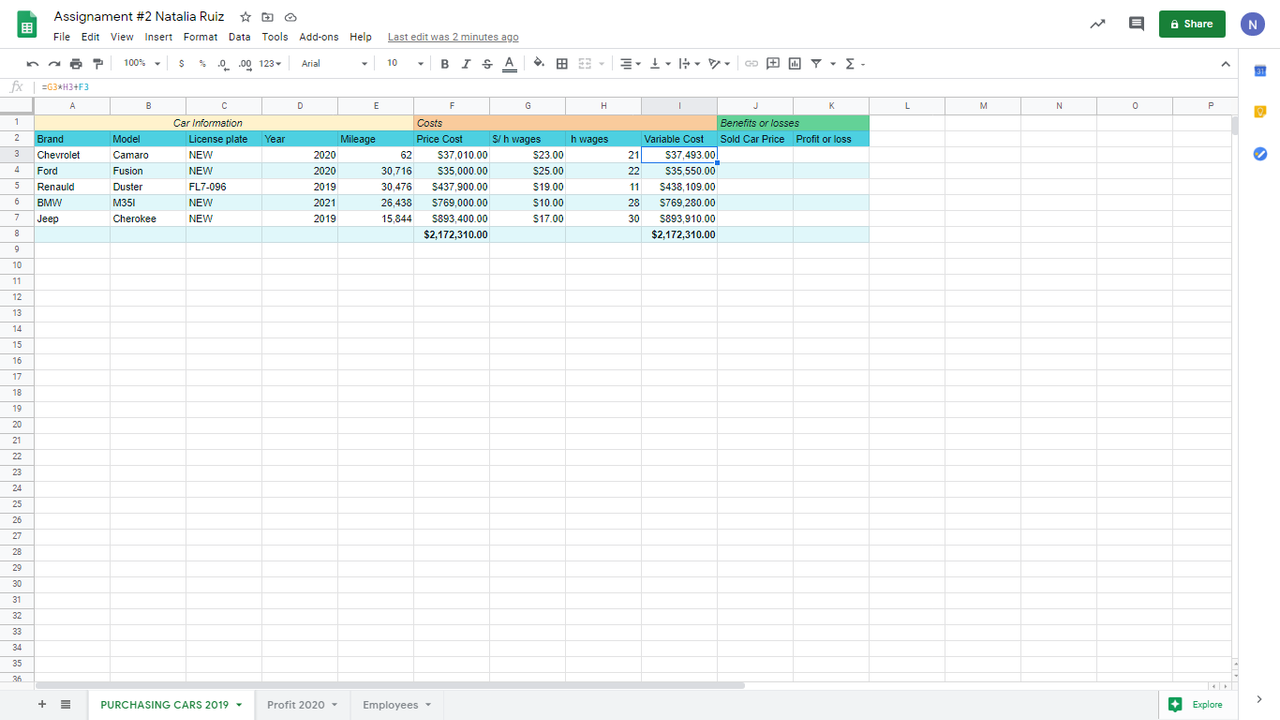
Task: Toggle italic formatting
Action: click(x=466, y=63)
